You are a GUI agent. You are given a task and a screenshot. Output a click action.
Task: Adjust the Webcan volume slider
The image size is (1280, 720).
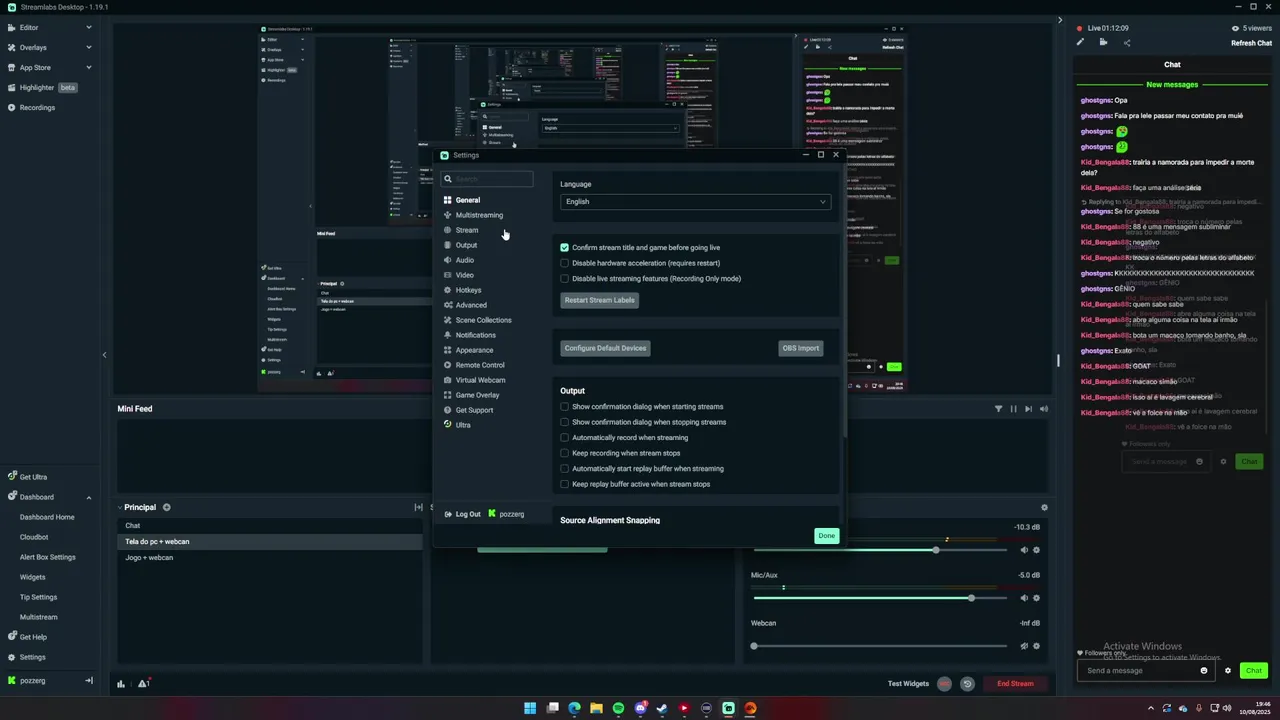coord(879,646)
